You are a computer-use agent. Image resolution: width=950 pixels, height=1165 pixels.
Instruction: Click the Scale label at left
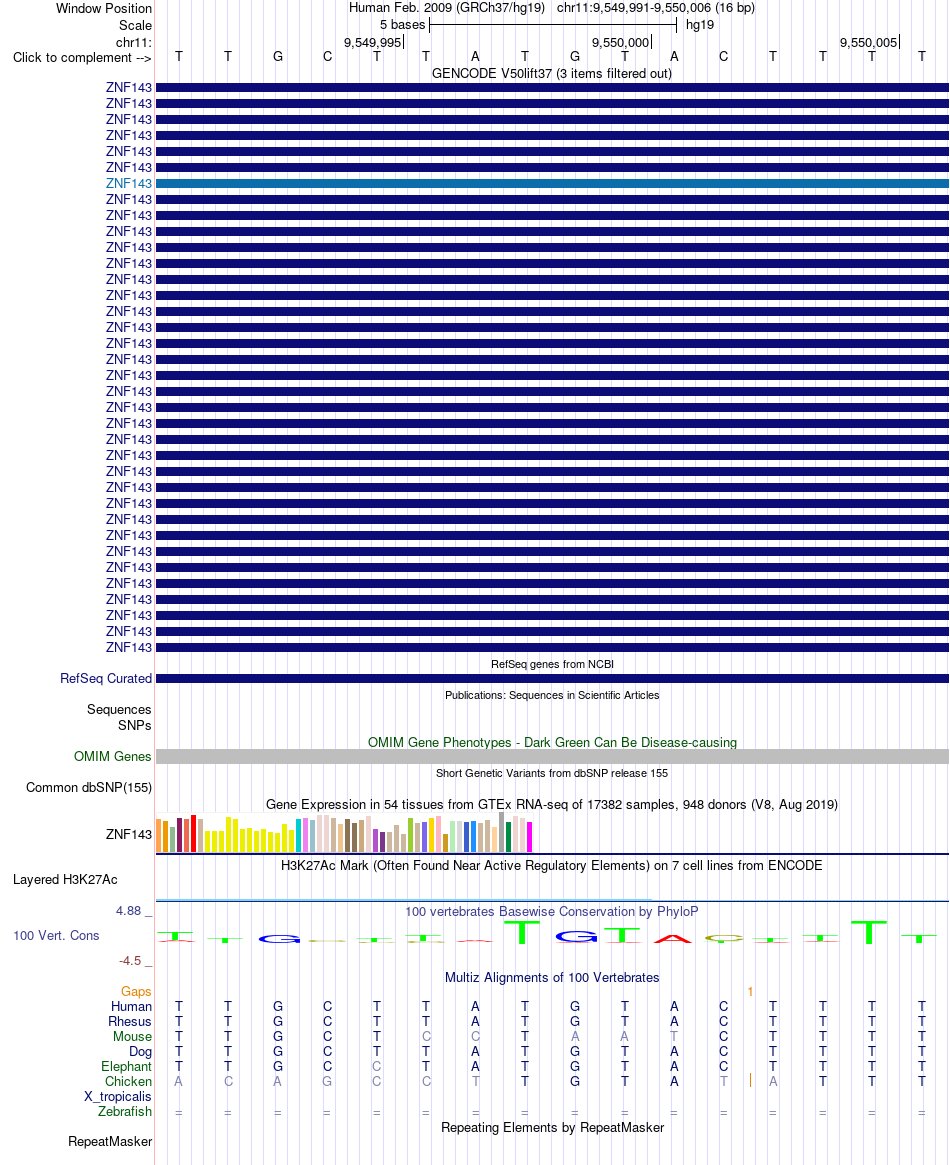tap(135, 25)
